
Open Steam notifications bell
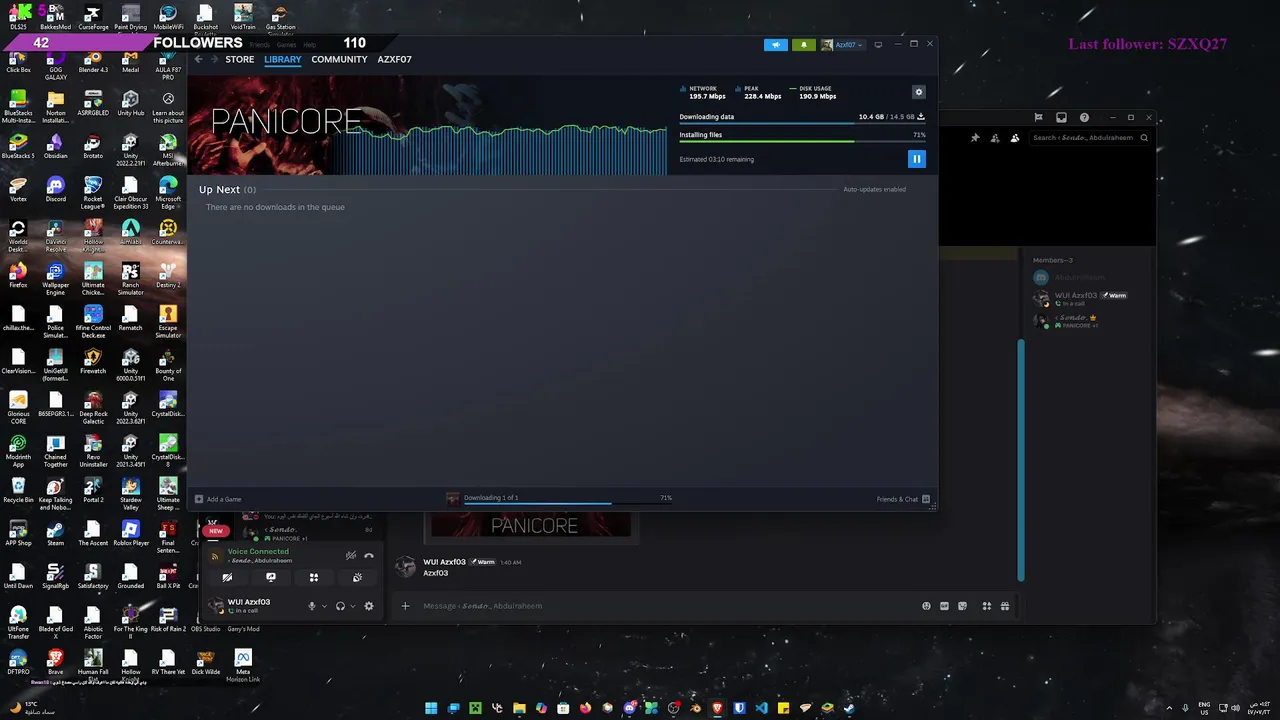[x=804, y=45]
